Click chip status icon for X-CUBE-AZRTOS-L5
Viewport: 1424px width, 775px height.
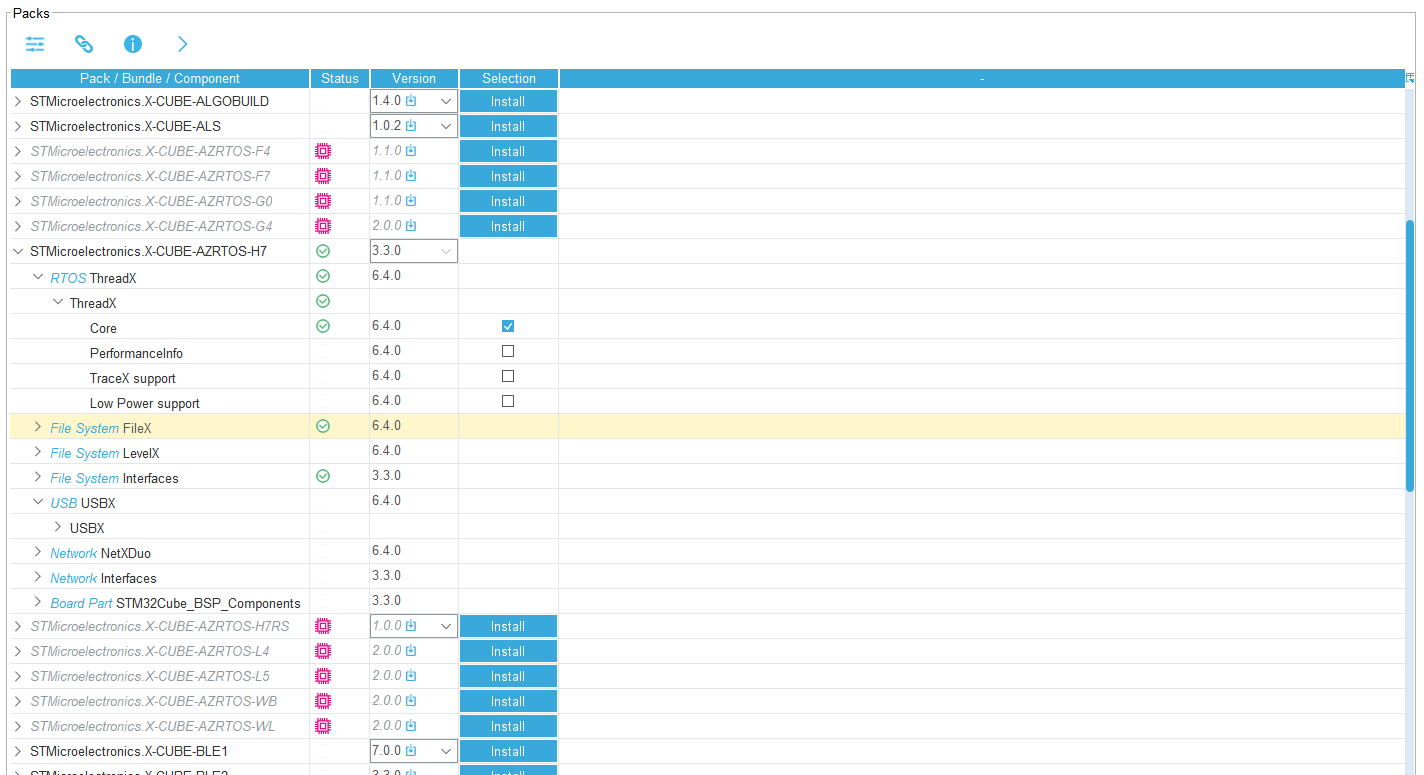point(322,676)
